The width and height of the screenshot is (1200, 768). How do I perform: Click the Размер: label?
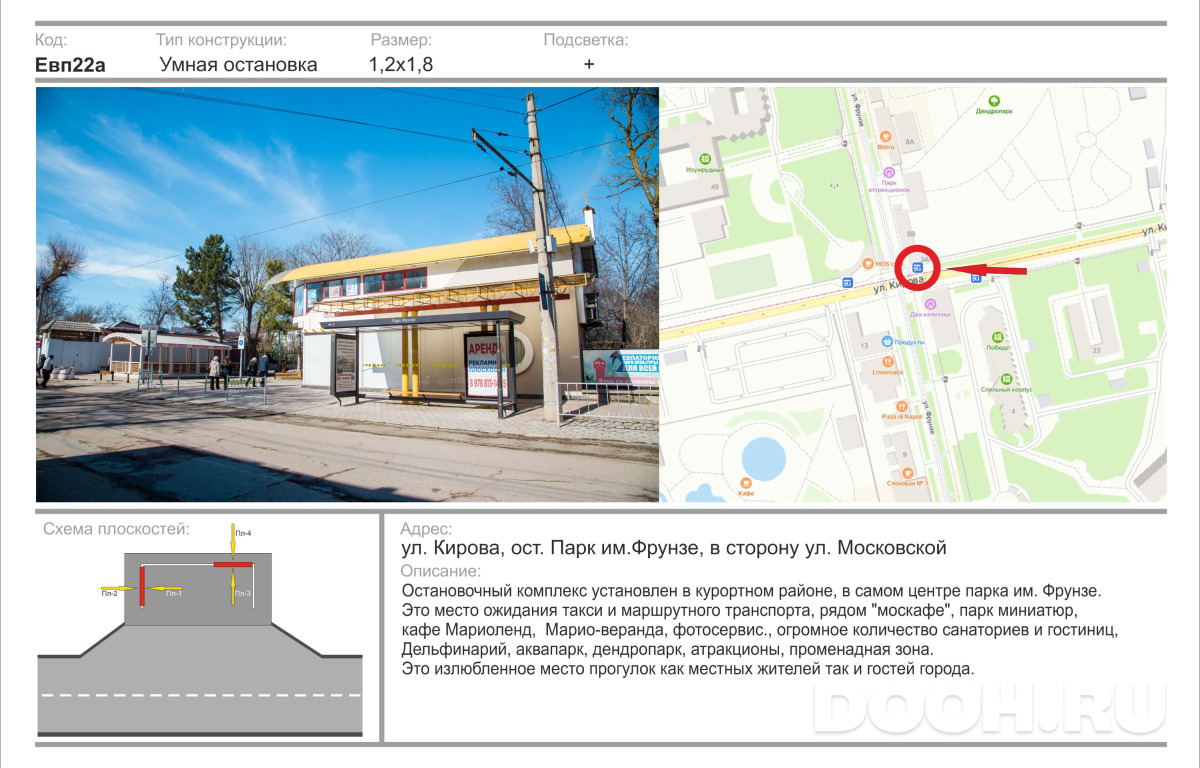tap(401, 40)
